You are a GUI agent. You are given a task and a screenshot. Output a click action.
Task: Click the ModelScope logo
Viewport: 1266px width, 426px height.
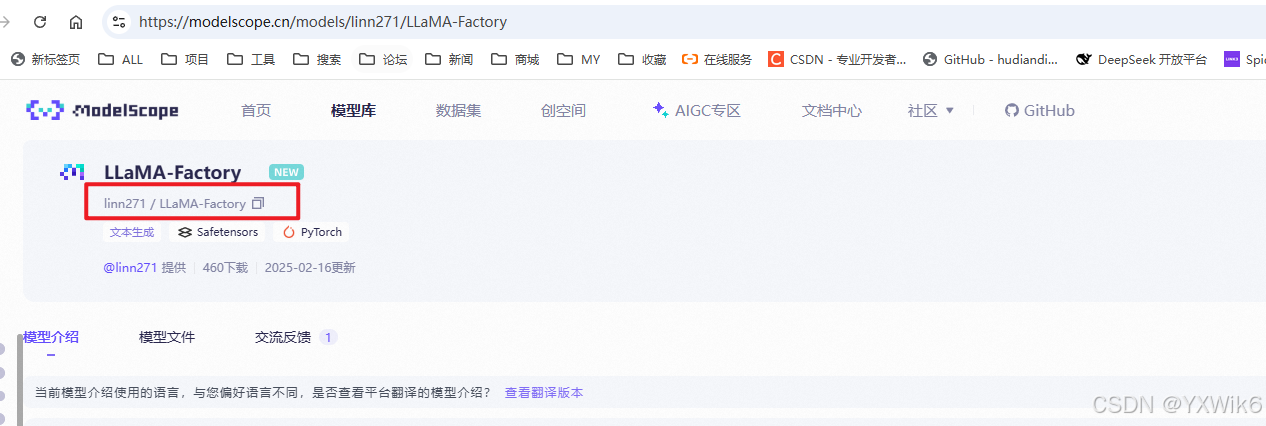coord(102,110)
